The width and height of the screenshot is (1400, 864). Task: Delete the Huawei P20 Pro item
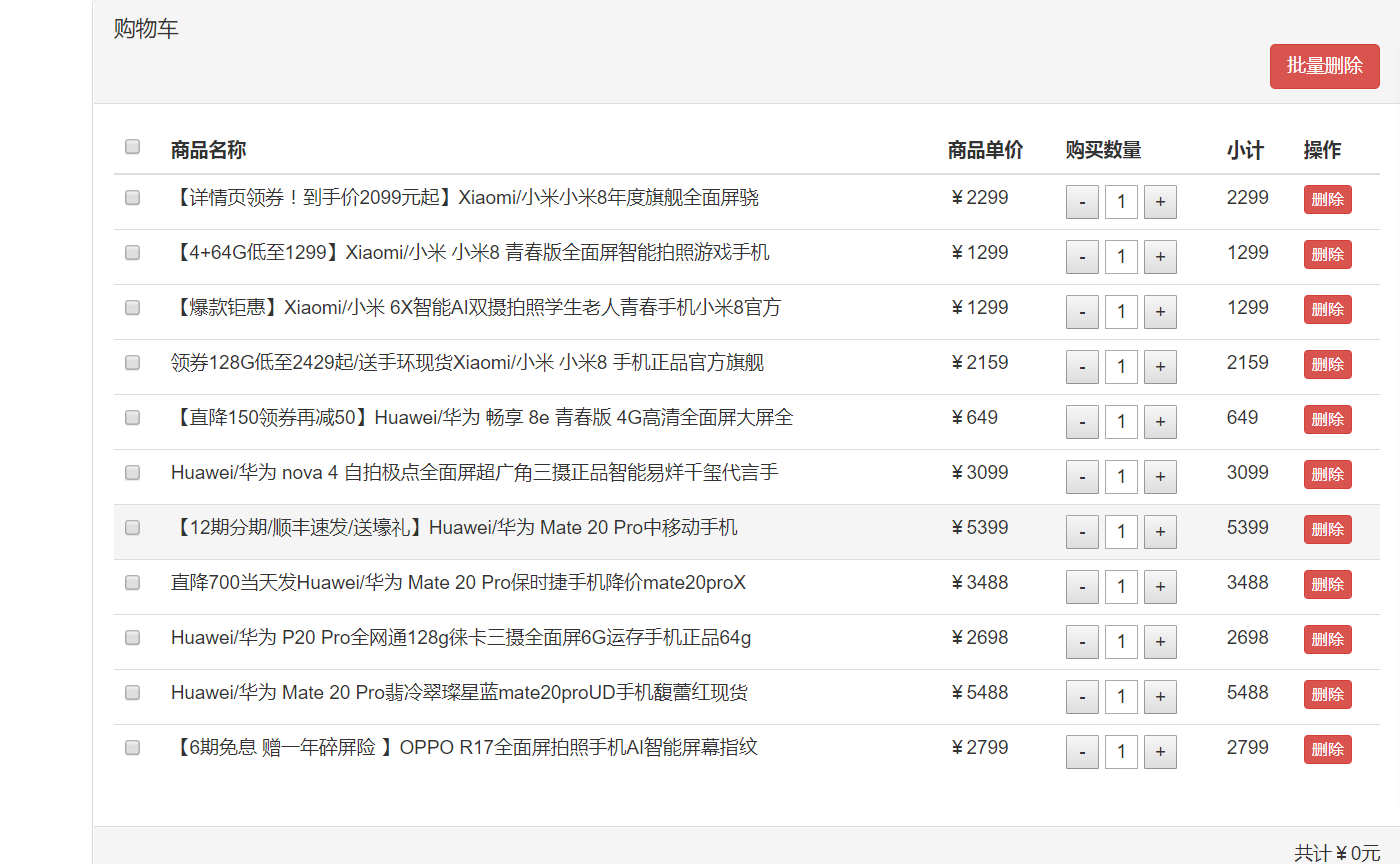pyautogui.click(x=1327, y=639)
